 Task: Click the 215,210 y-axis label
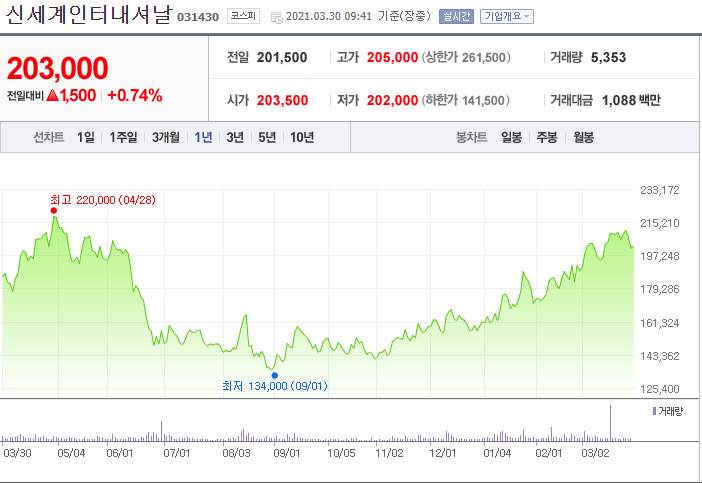click(x=659, y=223)
